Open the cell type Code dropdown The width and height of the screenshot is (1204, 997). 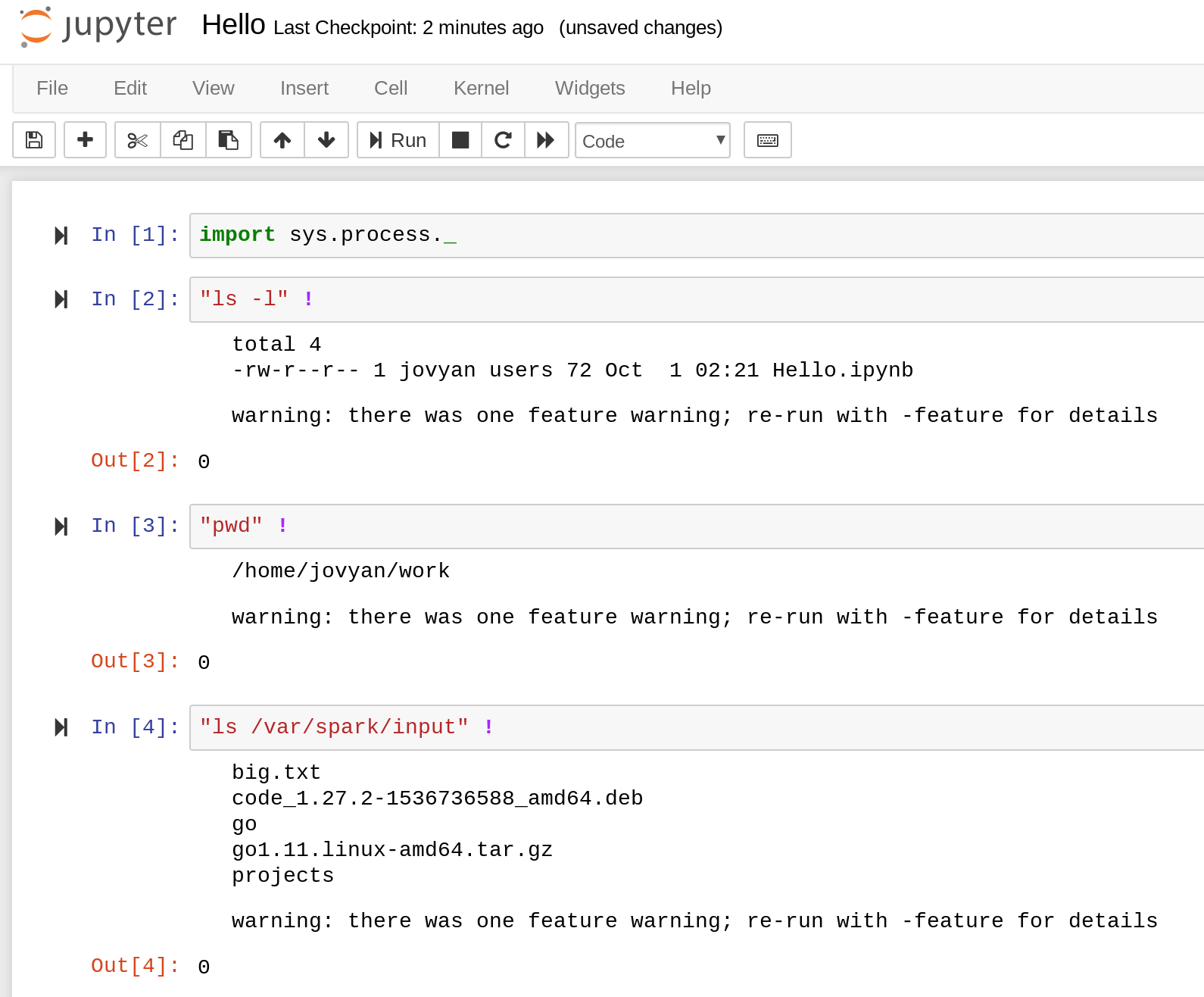pos(653,141)
